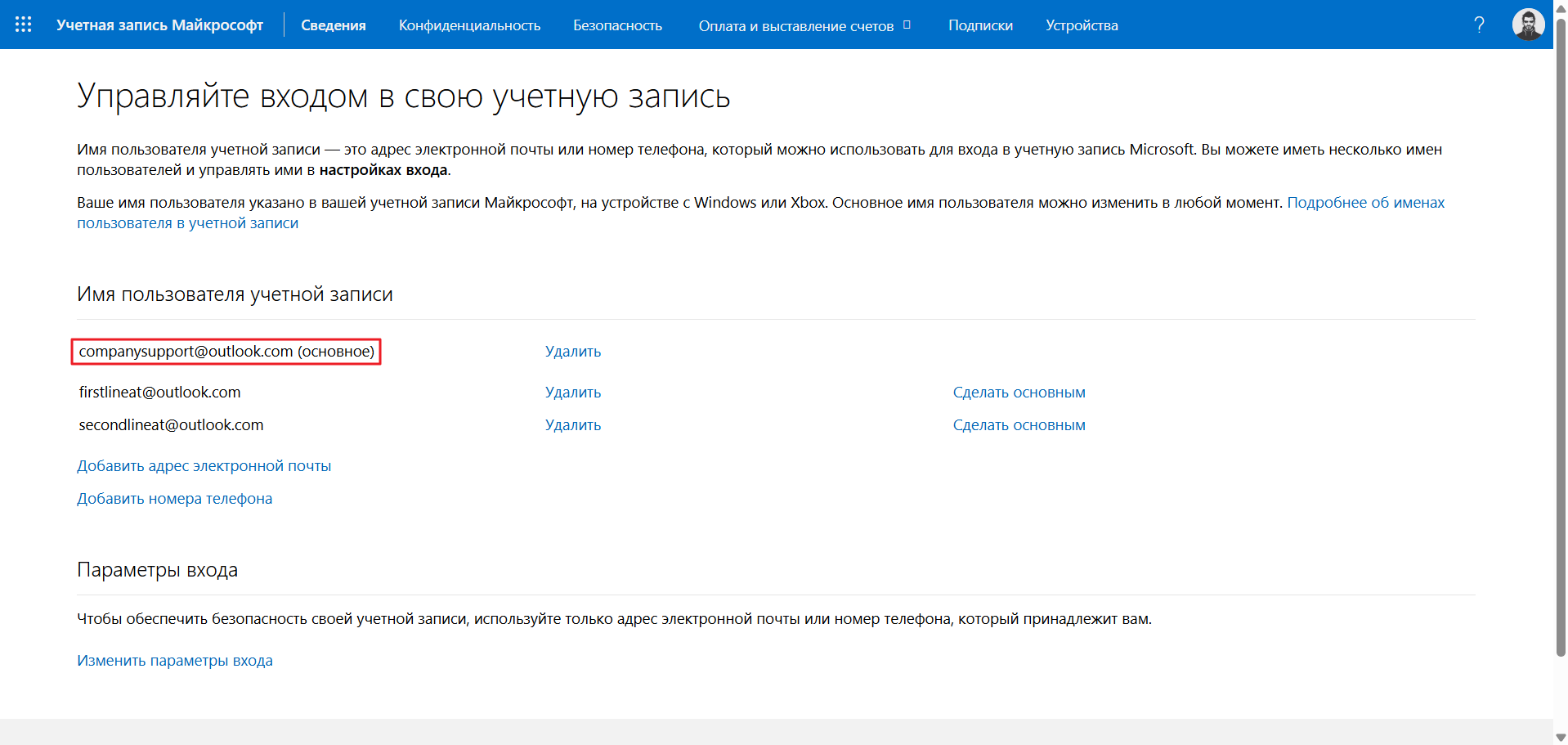This screenshot has width=1568, height=745.
Task: Switch to the Конфиденциальность tab
Action: (x=469, y=25)
